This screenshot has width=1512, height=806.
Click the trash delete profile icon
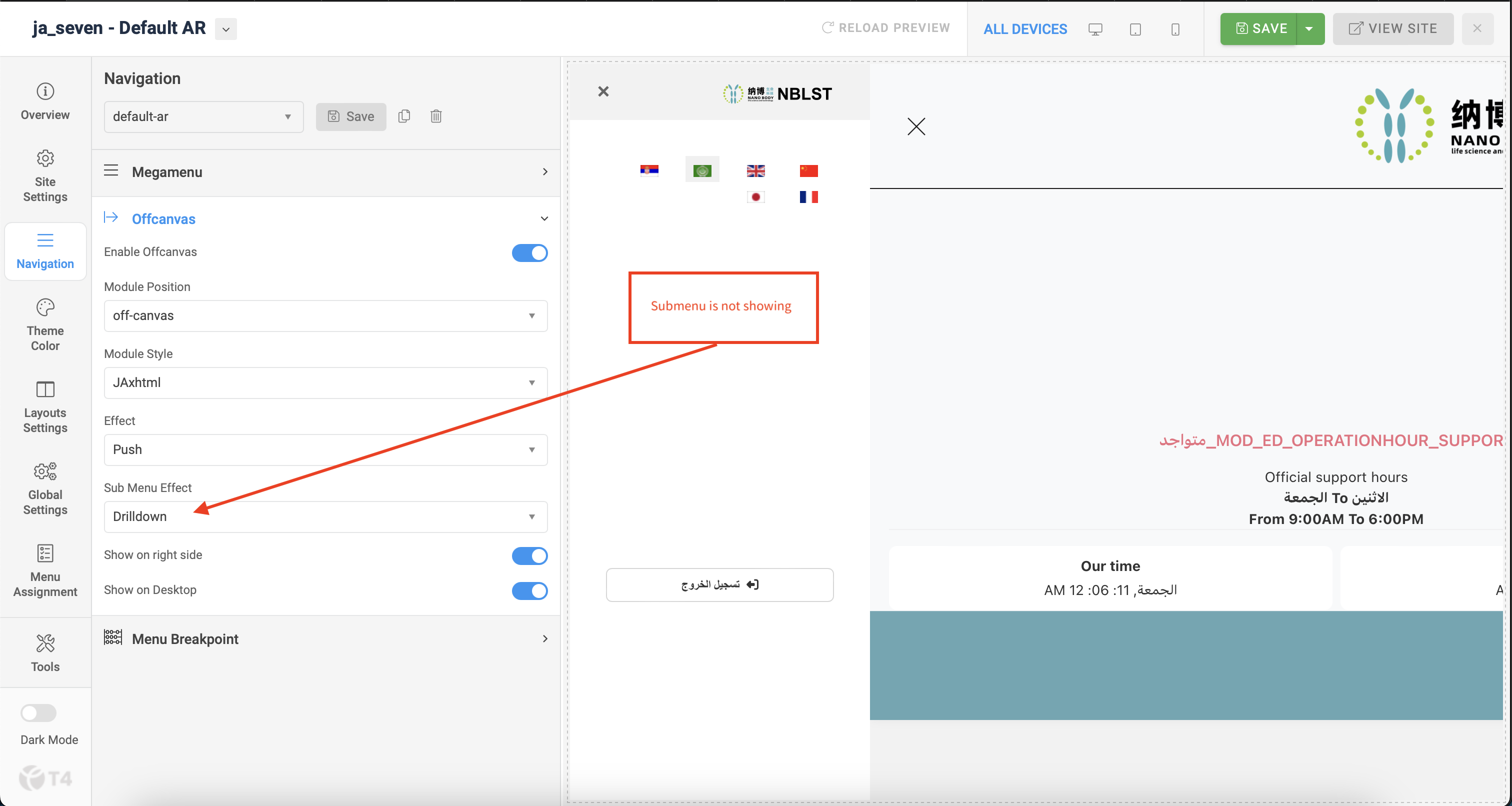coord(435,116)
